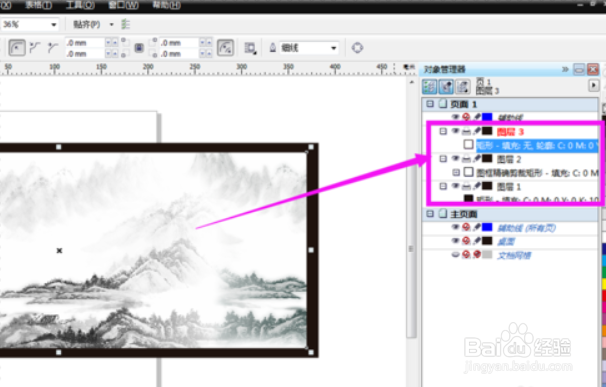Viewport: 606px width, 387px height.
Task: Toggle print icon on 页面 1 辅助线 layer
Action: [x=466, y=117]
